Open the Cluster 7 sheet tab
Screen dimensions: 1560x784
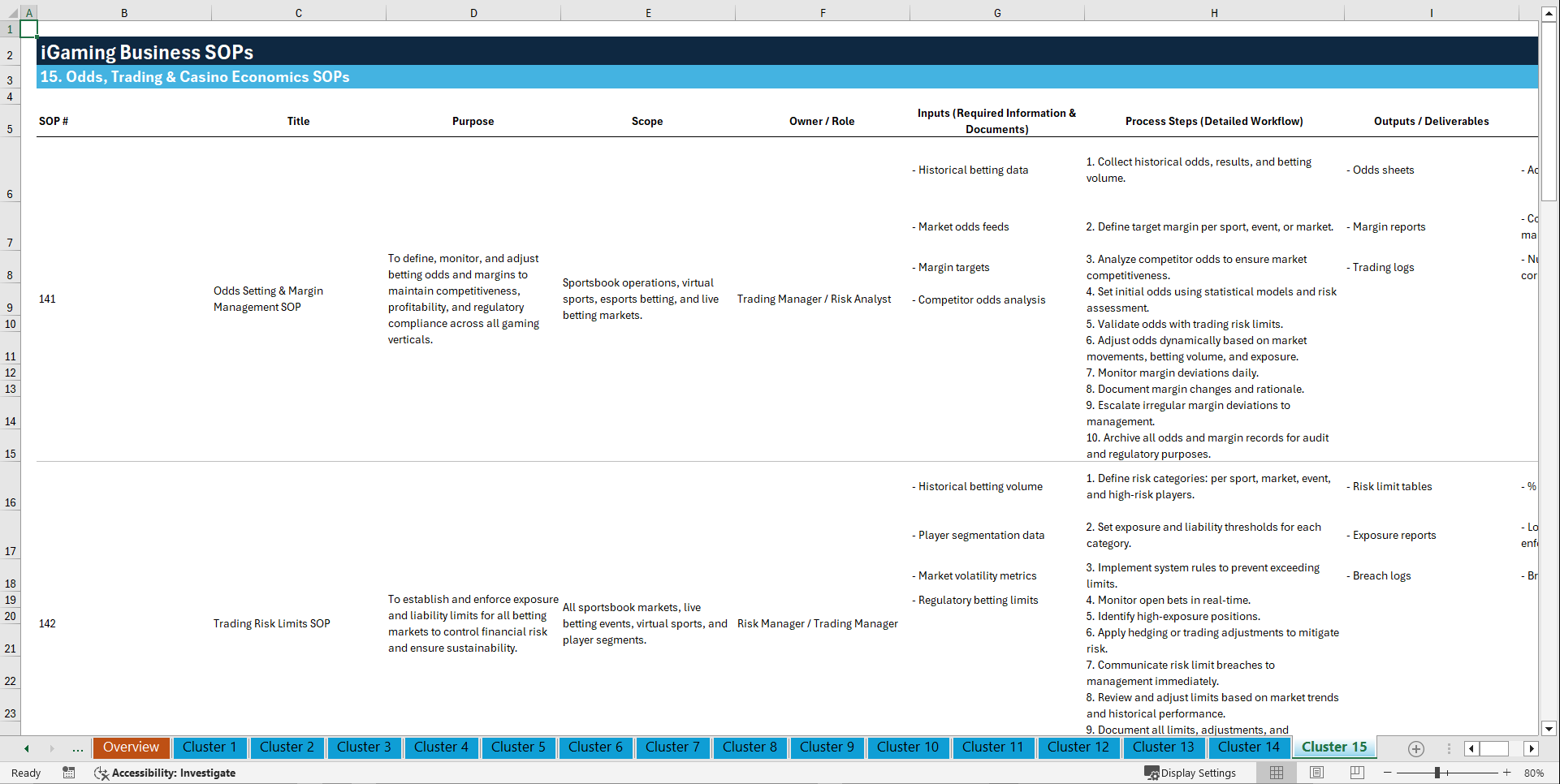click(672, 747)
